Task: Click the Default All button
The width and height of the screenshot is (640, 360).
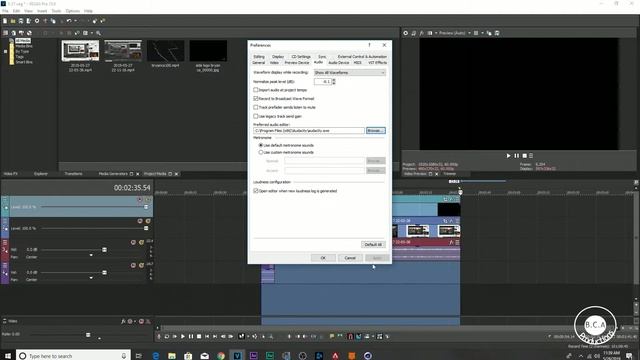Action: coord(373,244)
